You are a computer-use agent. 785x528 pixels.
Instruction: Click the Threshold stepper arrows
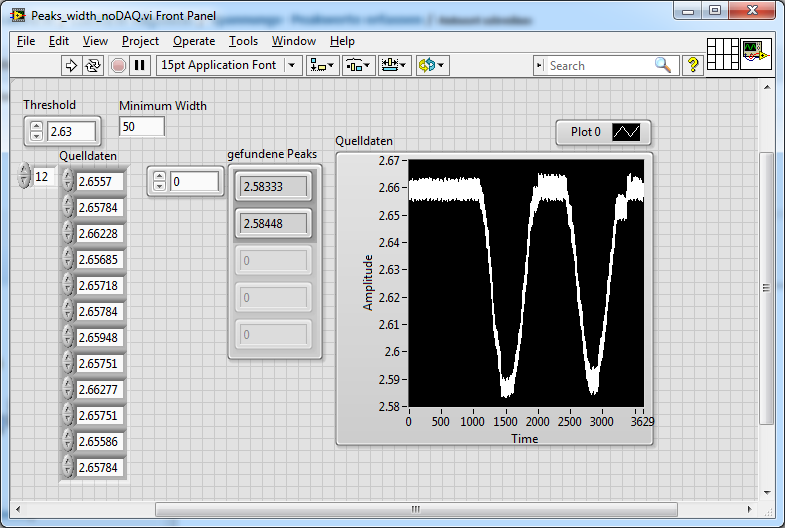click(37, 131)
